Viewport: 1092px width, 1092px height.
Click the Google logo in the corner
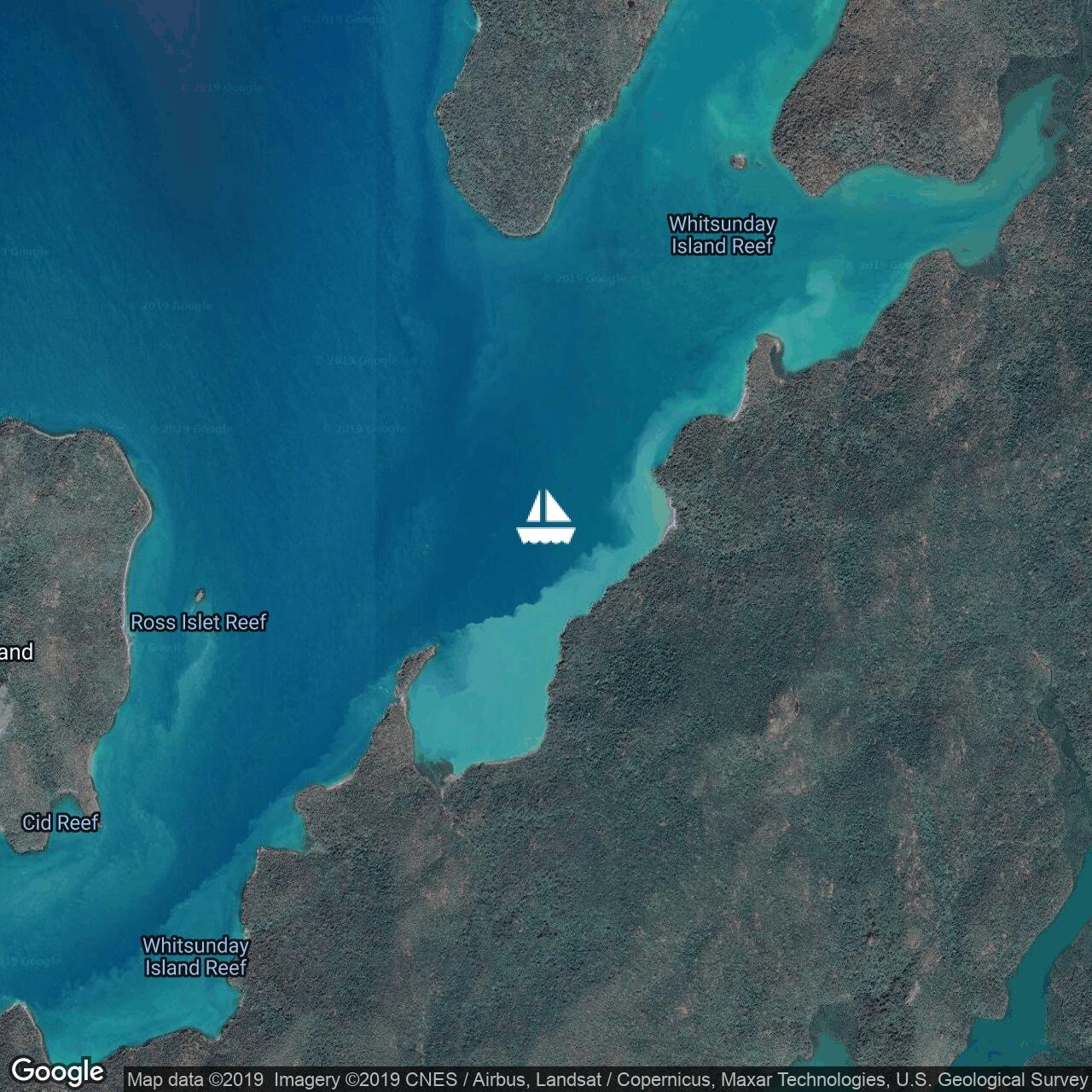point(57,1072)
